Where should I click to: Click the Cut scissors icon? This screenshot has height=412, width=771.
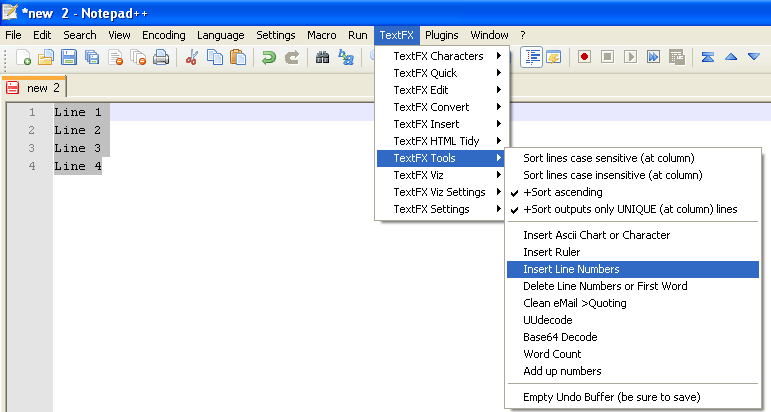pyautogui.click(x=192, y=57)
